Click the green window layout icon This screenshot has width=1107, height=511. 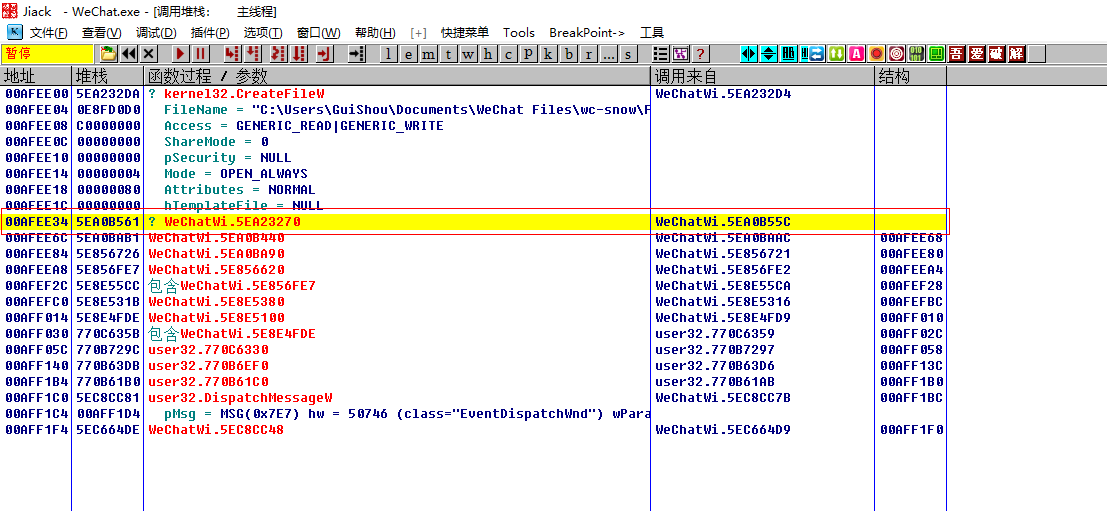937,54
